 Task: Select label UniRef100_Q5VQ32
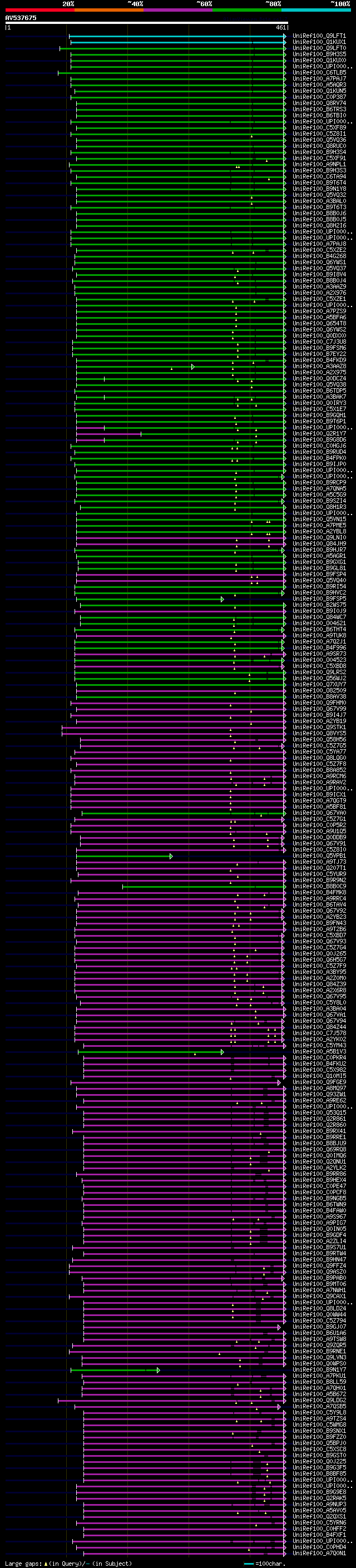tap(319, 195)
